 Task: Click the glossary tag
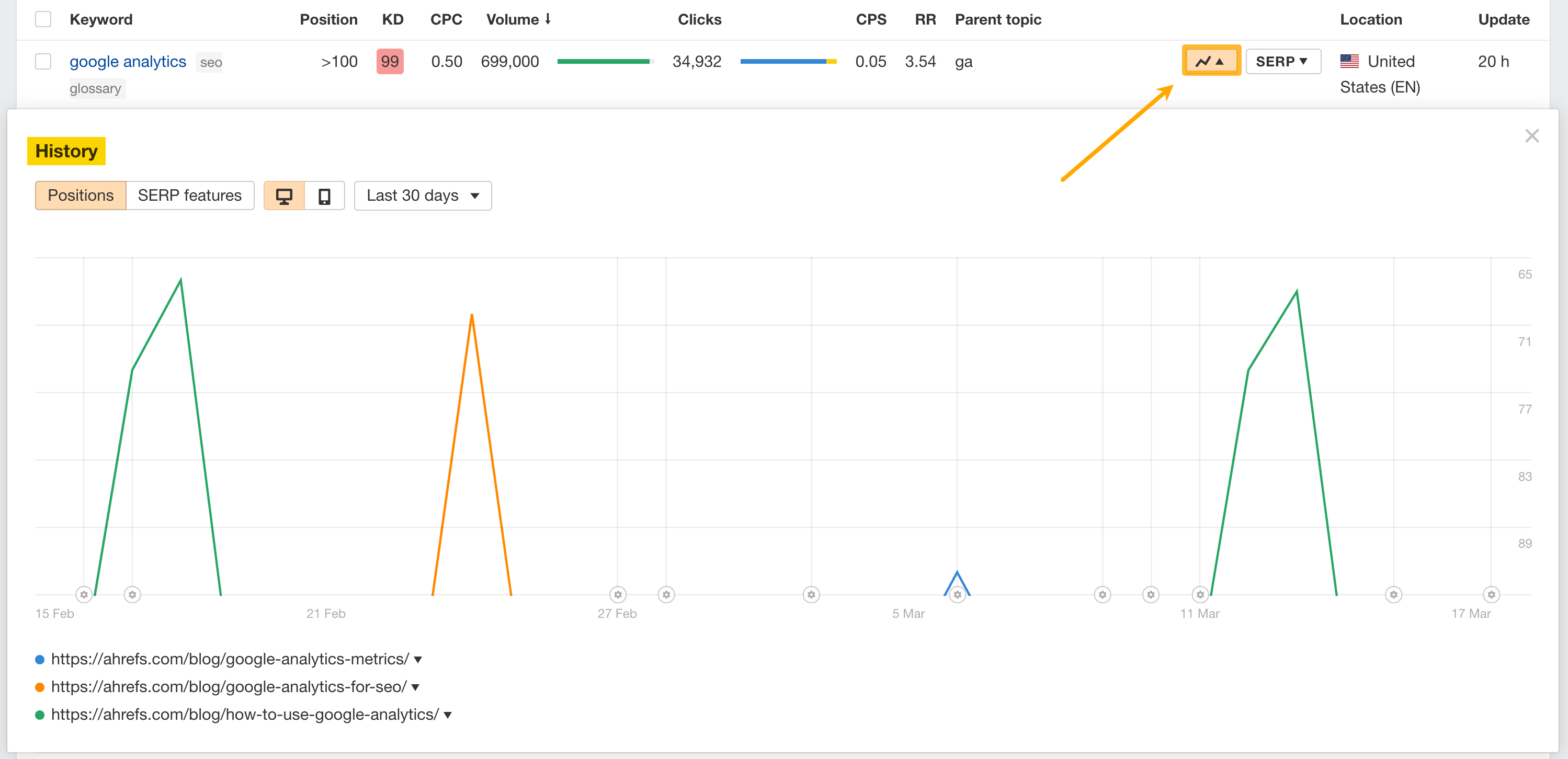96,89
